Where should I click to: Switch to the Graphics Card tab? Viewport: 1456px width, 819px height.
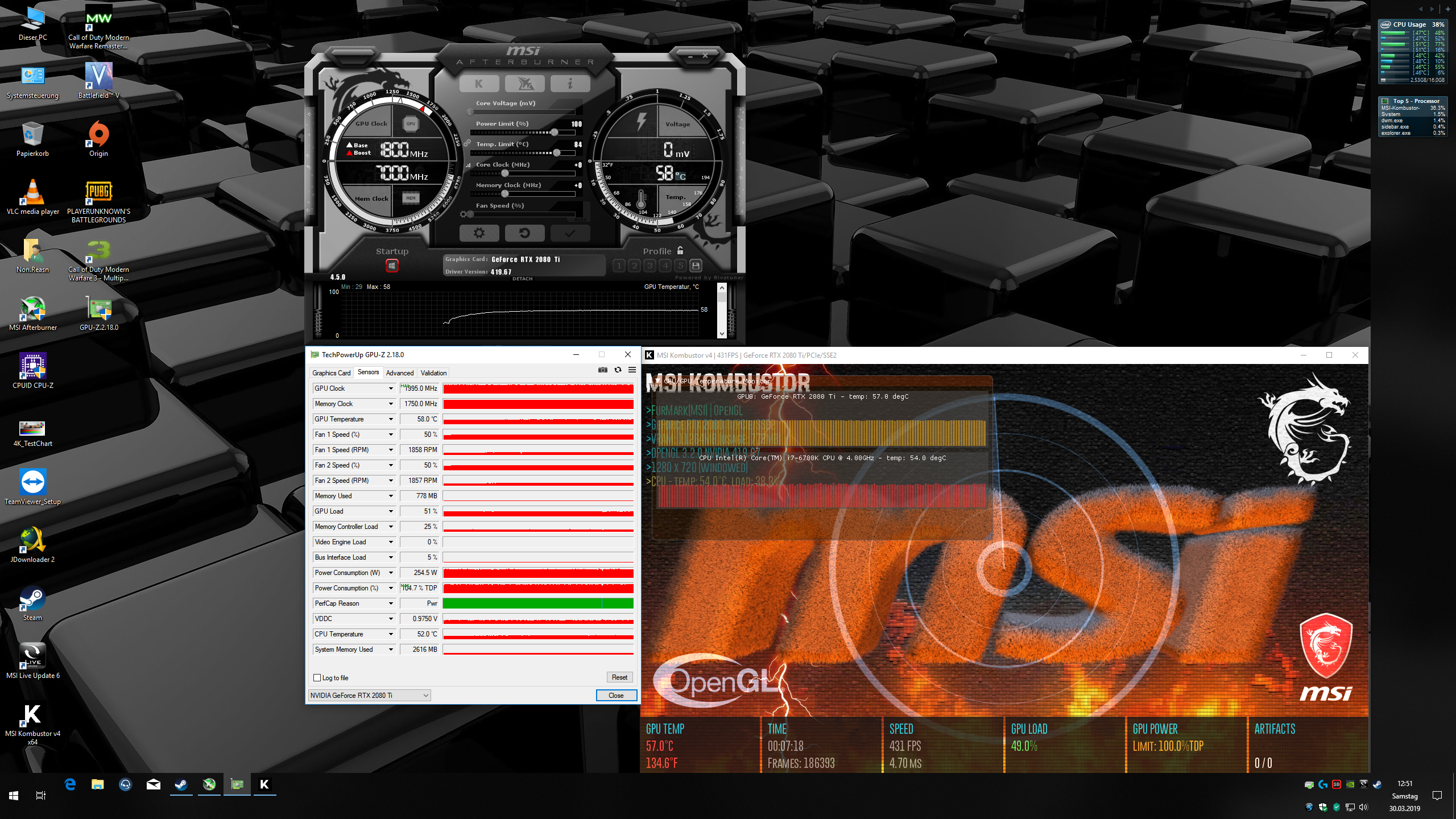(331, 373)
